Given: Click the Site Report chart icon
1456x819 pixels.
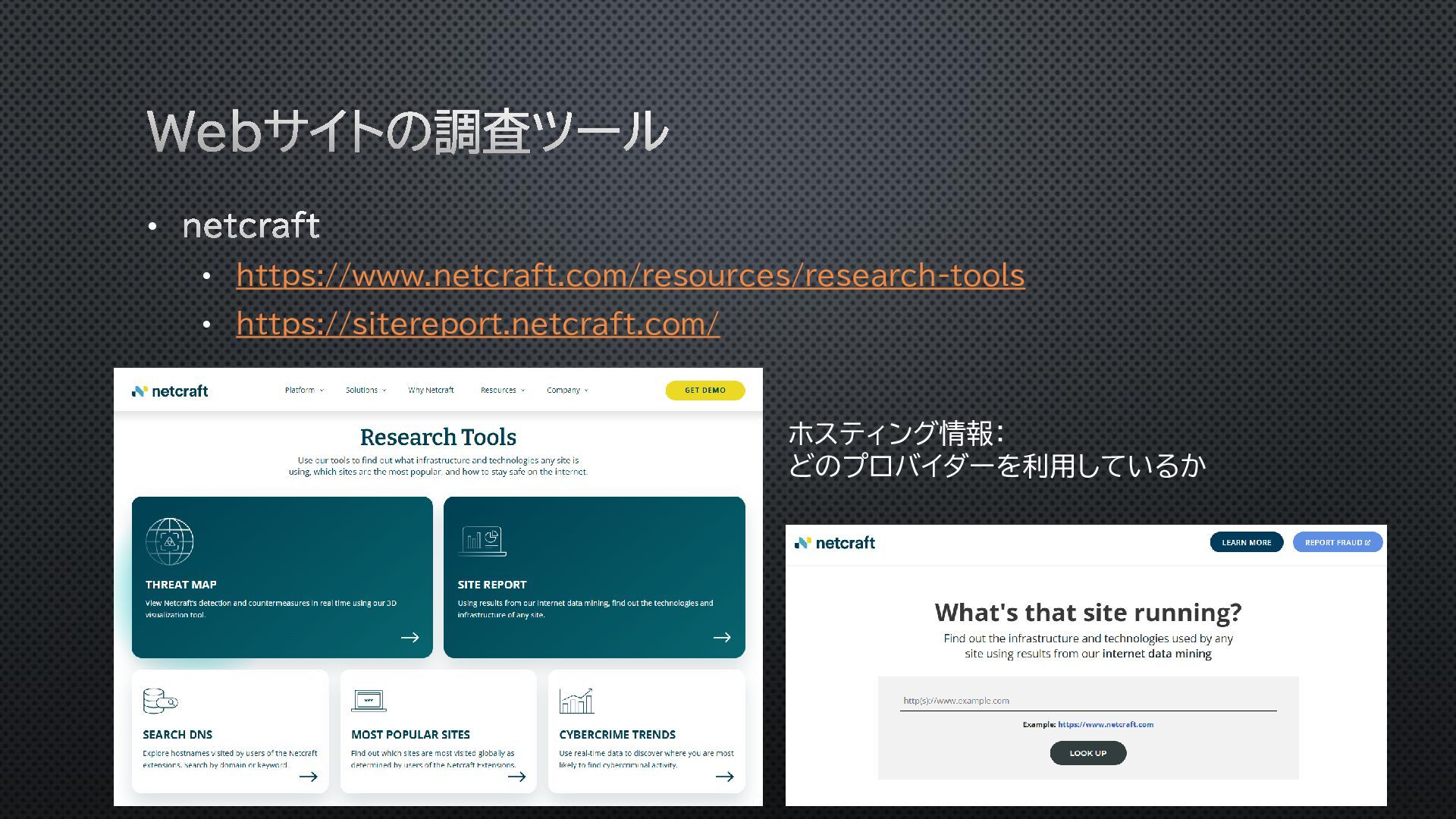Looking at the screenshot, I should point(482,541).
